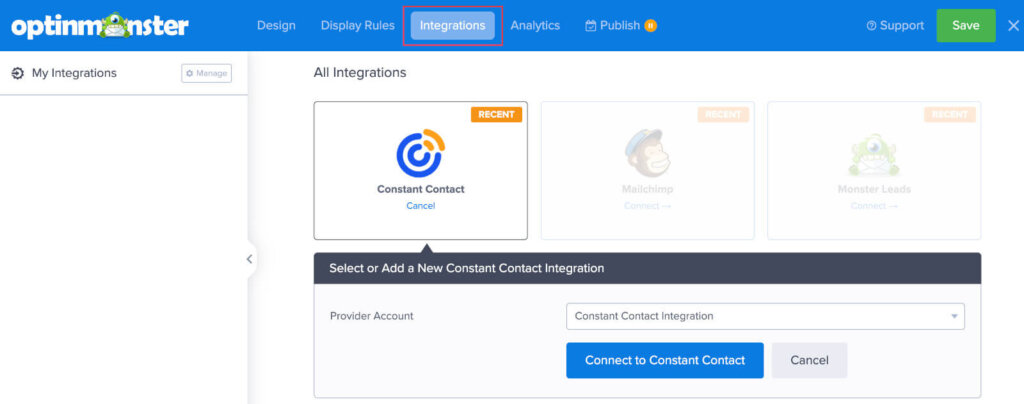Viewport: 1024px width, 404px height.
Task: Save the campaign
Action: pyautogui.click(x=966, y=25)
